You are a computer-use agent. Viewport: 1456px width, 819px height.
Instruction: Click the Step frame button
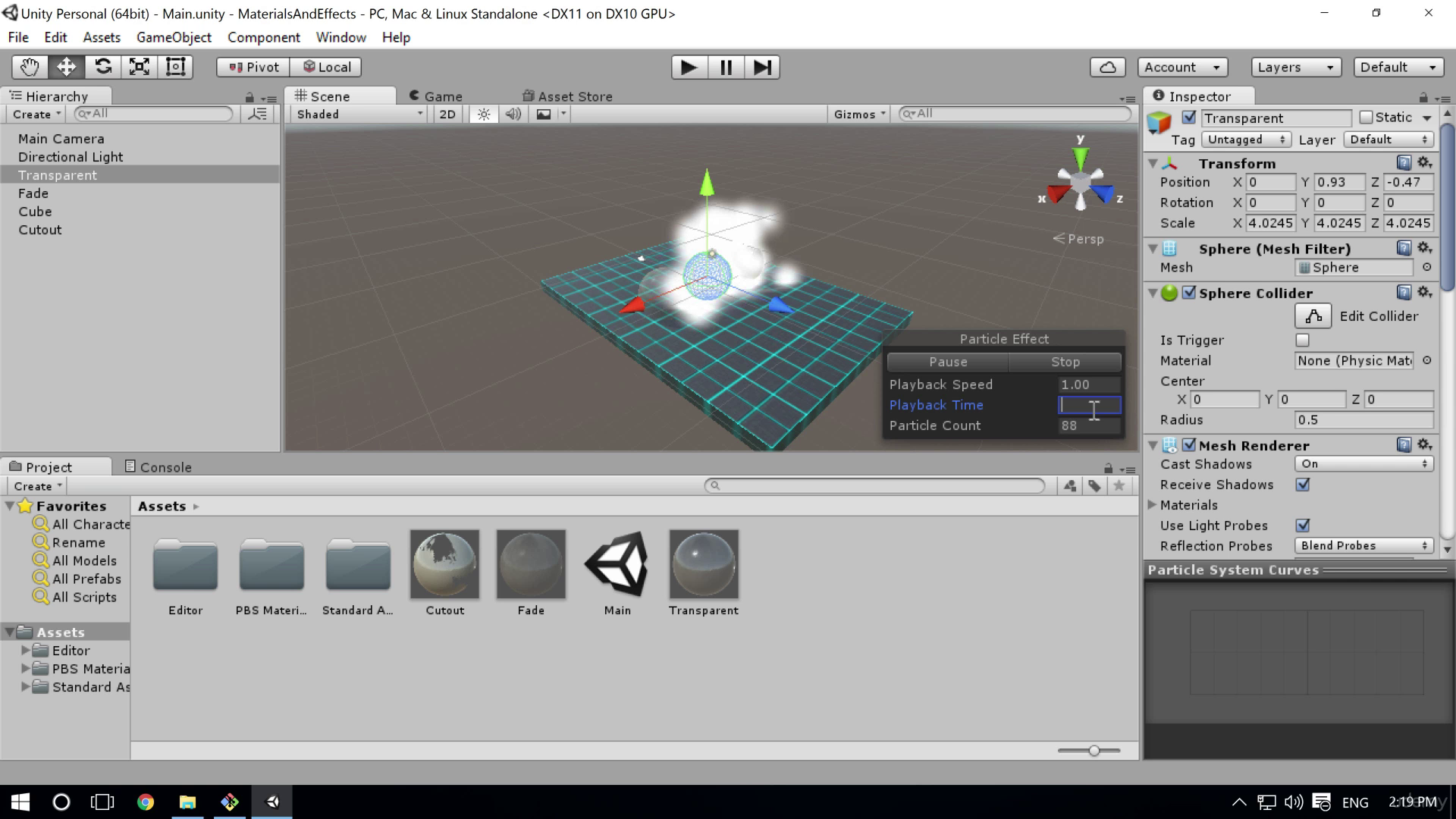click(x=762, y=67)
